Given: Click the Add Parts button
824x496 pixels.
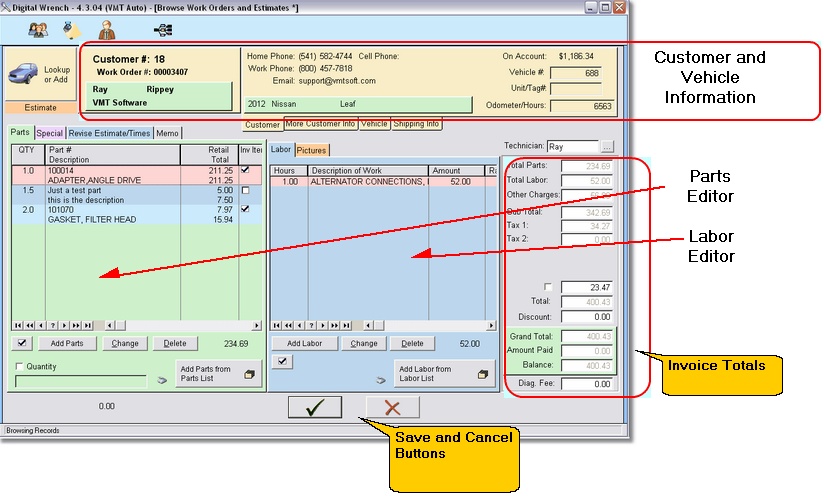Looking at the screenshot, I should pos(67,343).
